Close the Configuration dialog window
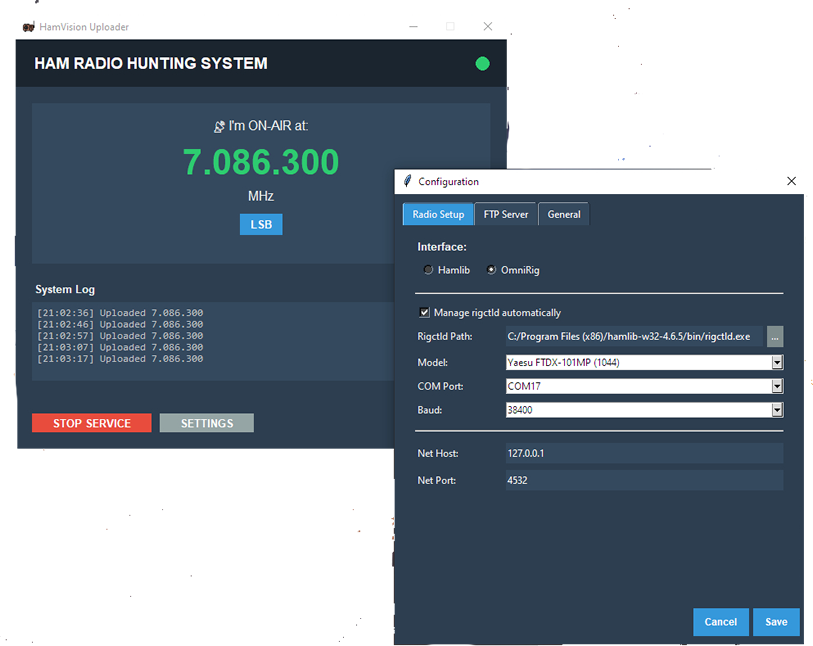 pos(791,182)
